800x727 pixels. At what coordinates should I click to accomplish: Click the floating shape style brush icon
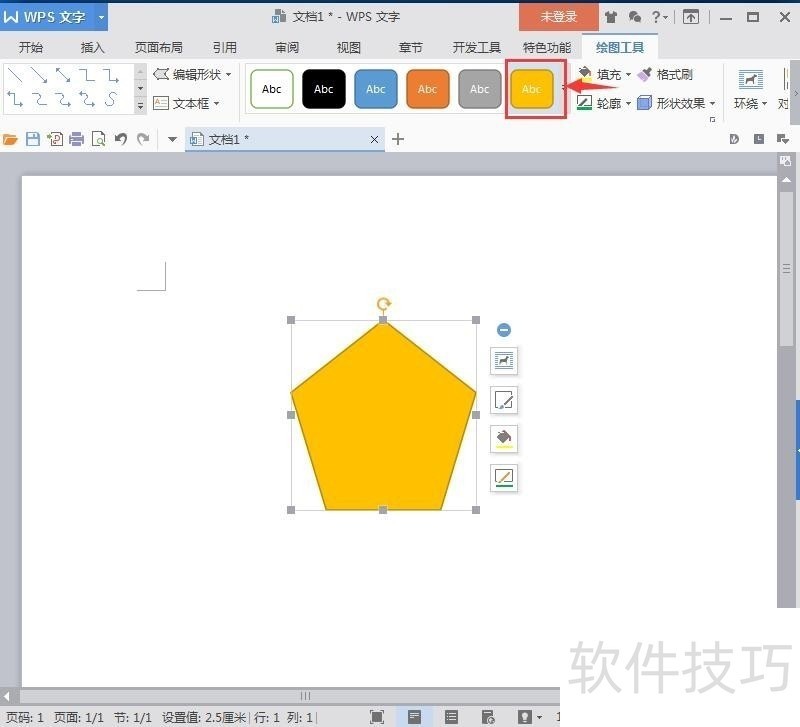coord(504,400)
